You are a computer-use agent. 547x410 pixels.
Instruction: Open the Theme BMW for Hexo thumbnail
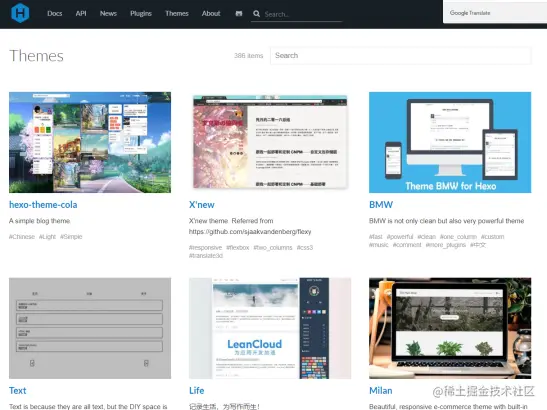pos(450,142)
